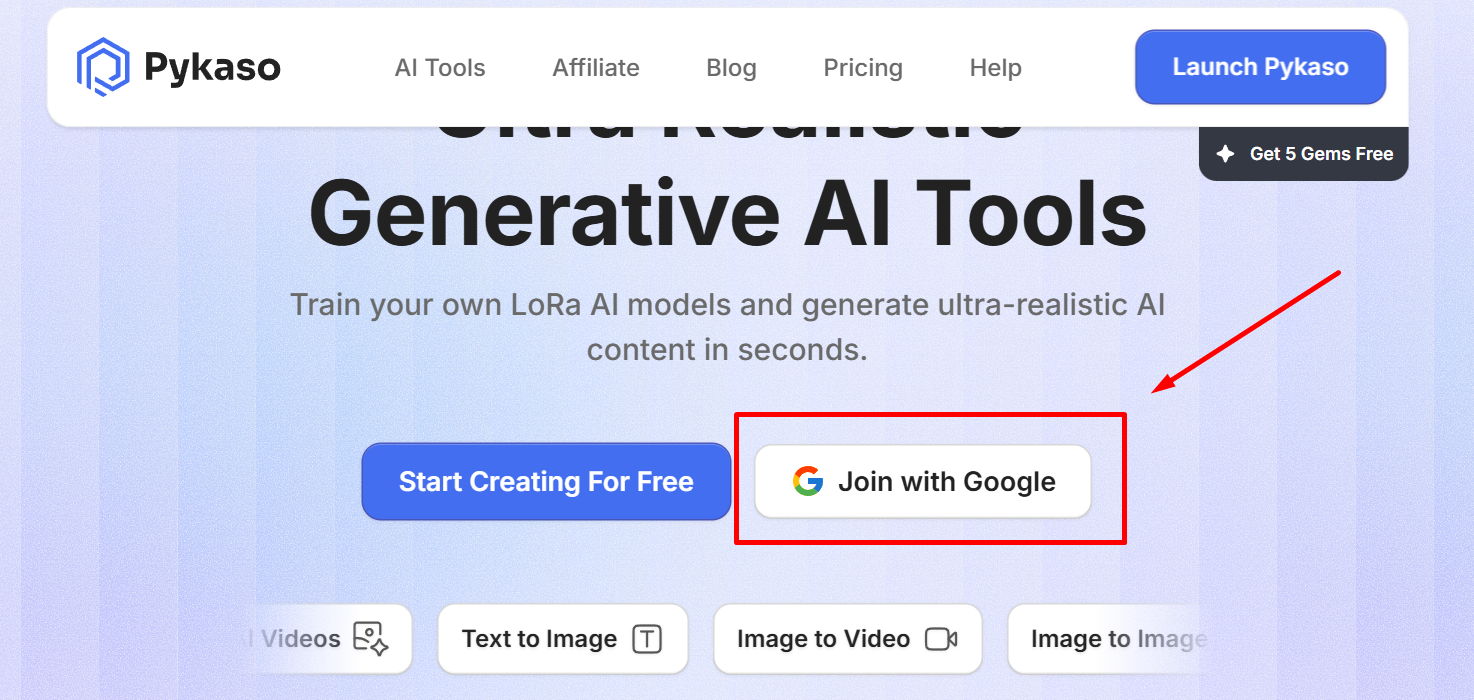Viewport: 1474px width, 700px height.
Task: Join with Google using the highlighted button
Action: click(x=921, y=481)
